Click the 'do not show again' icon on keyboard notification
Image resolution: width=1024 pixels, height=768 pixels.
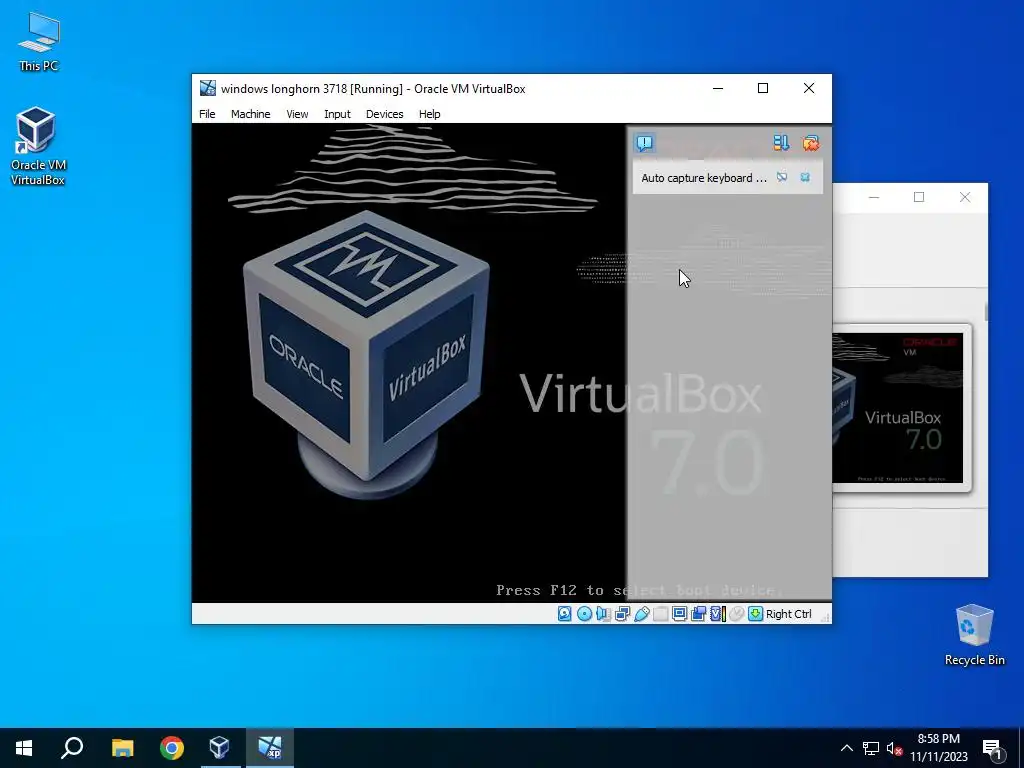(782, 177)
